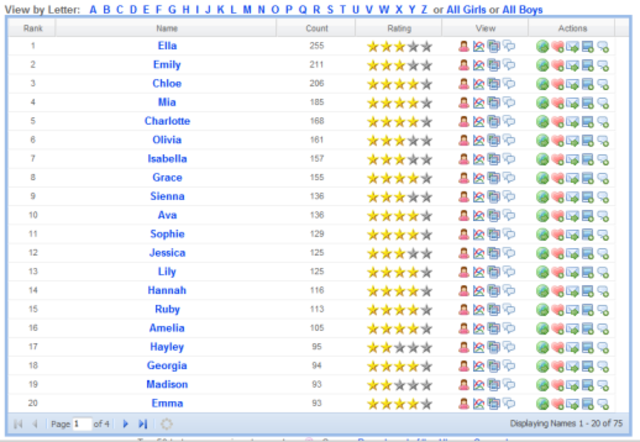Email the name Isabella using envelope icon
This screenshot has width=640, height=442.
click(x=573, y=159)
